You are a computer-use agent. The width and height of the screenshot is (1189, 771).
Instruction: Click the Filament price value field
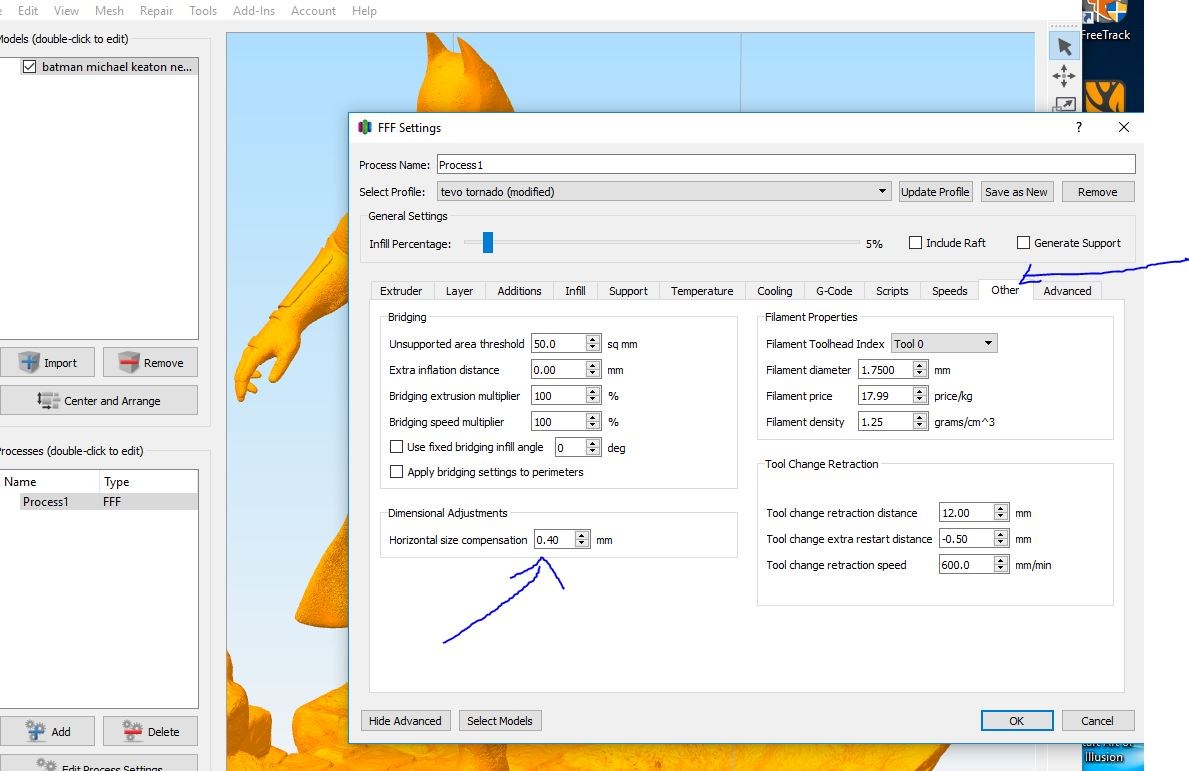886,396
